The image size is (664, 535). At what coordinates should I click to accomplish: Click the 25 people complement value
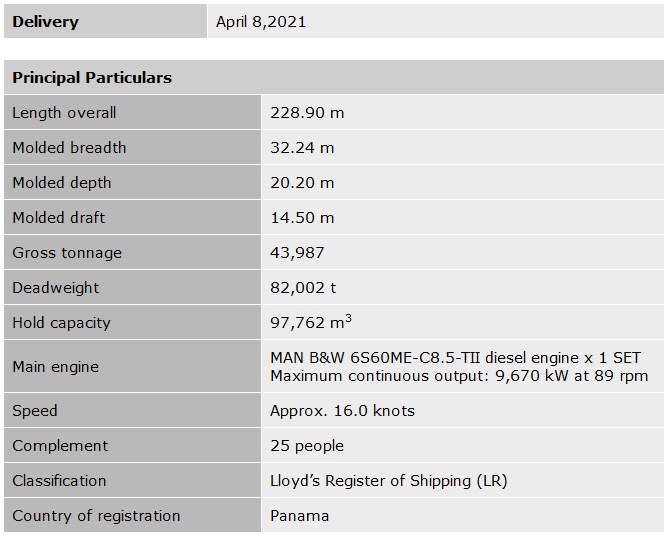pyautogui.click(x=307, y=446)
